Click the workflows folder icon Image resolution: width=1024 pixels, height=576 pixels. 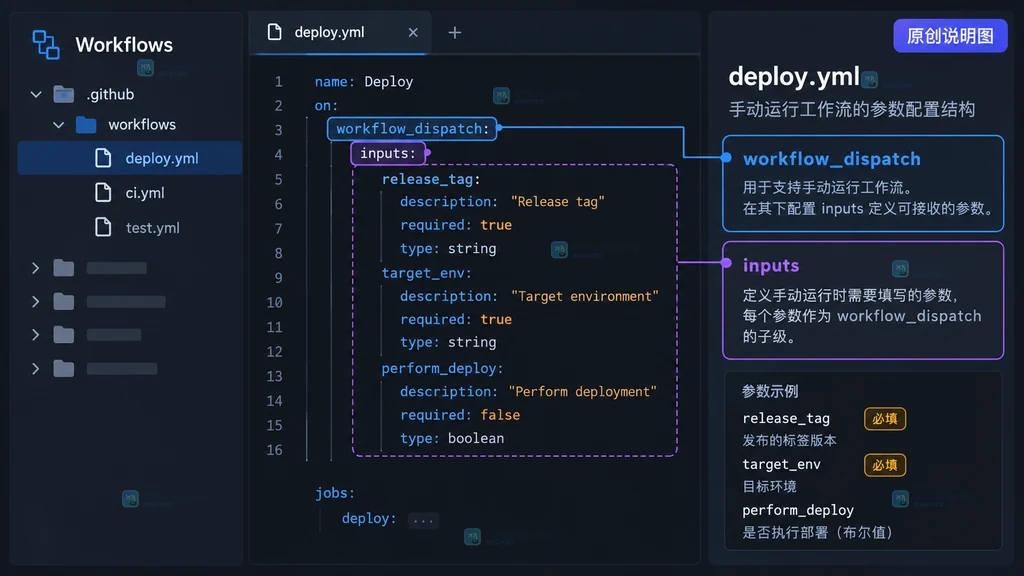(x=86, y=125)
